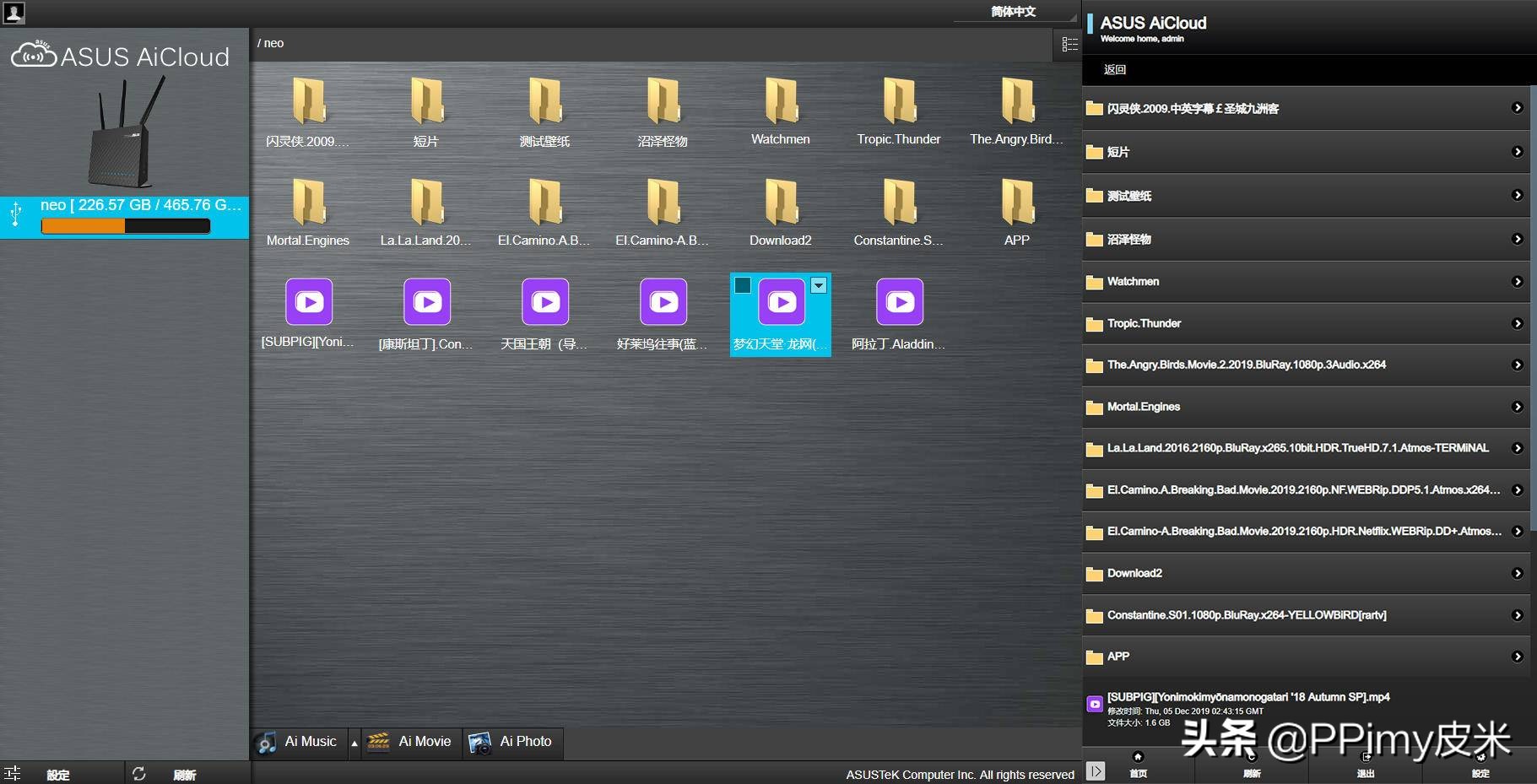The width and height of the screenshot is (1537, 784).
Task: Click the collapse panel arrow at bottom right panel
Action: click(1096, 770)
